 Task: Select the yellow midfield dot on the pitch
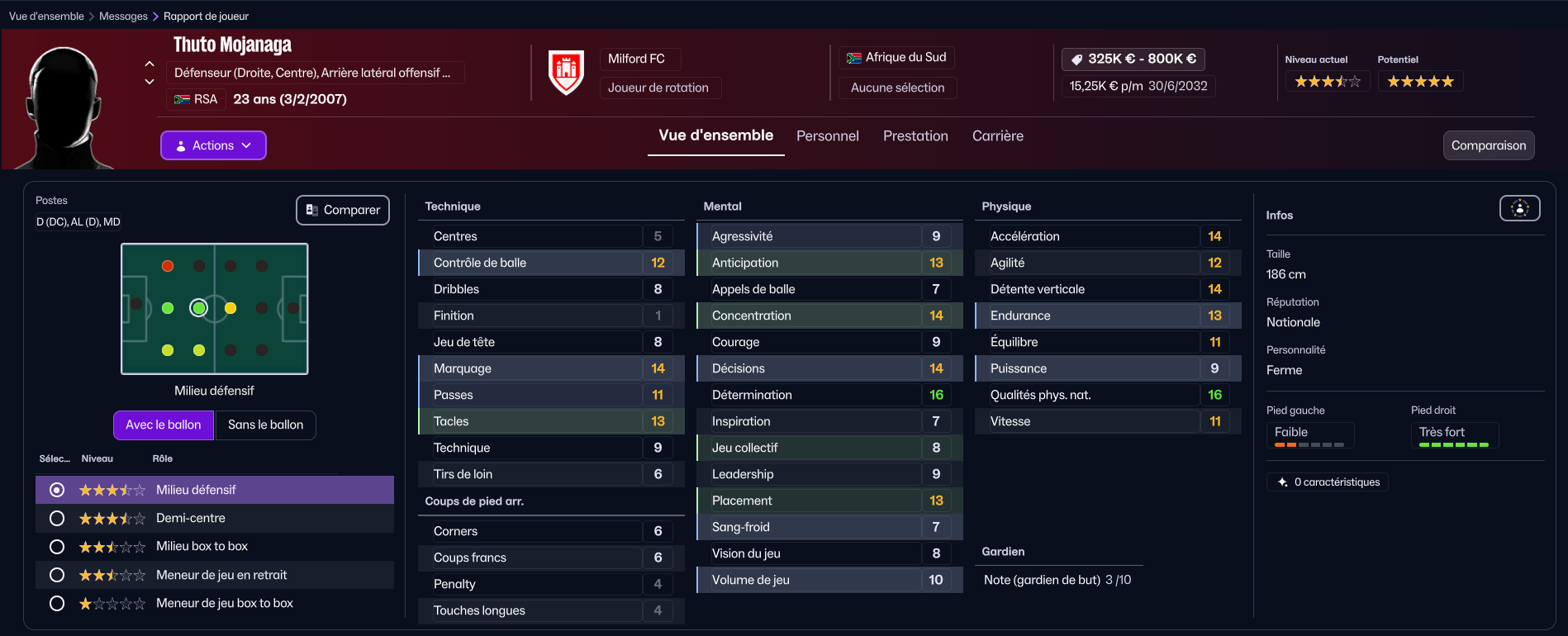(x=230, y=308)
